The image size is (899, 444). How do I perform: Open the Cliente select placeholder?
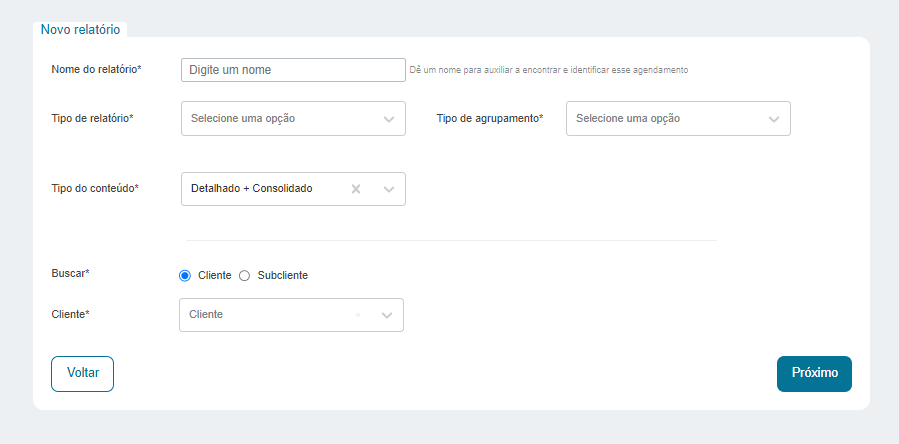(x=291, y=315)
